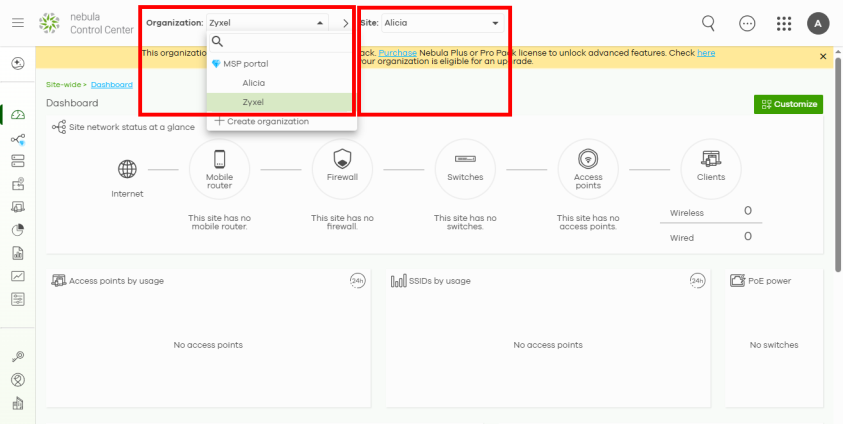Open the pie chart sidebar icon

pyautogui.click(x=18, y=230)
